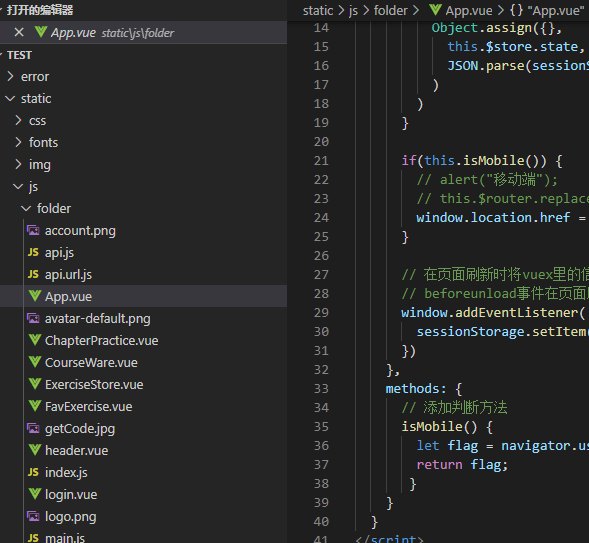Image resolution: width=589 pixels, height=543 pixels.
Task: Click line number 21 in gutter
Action: coord(321,161)
